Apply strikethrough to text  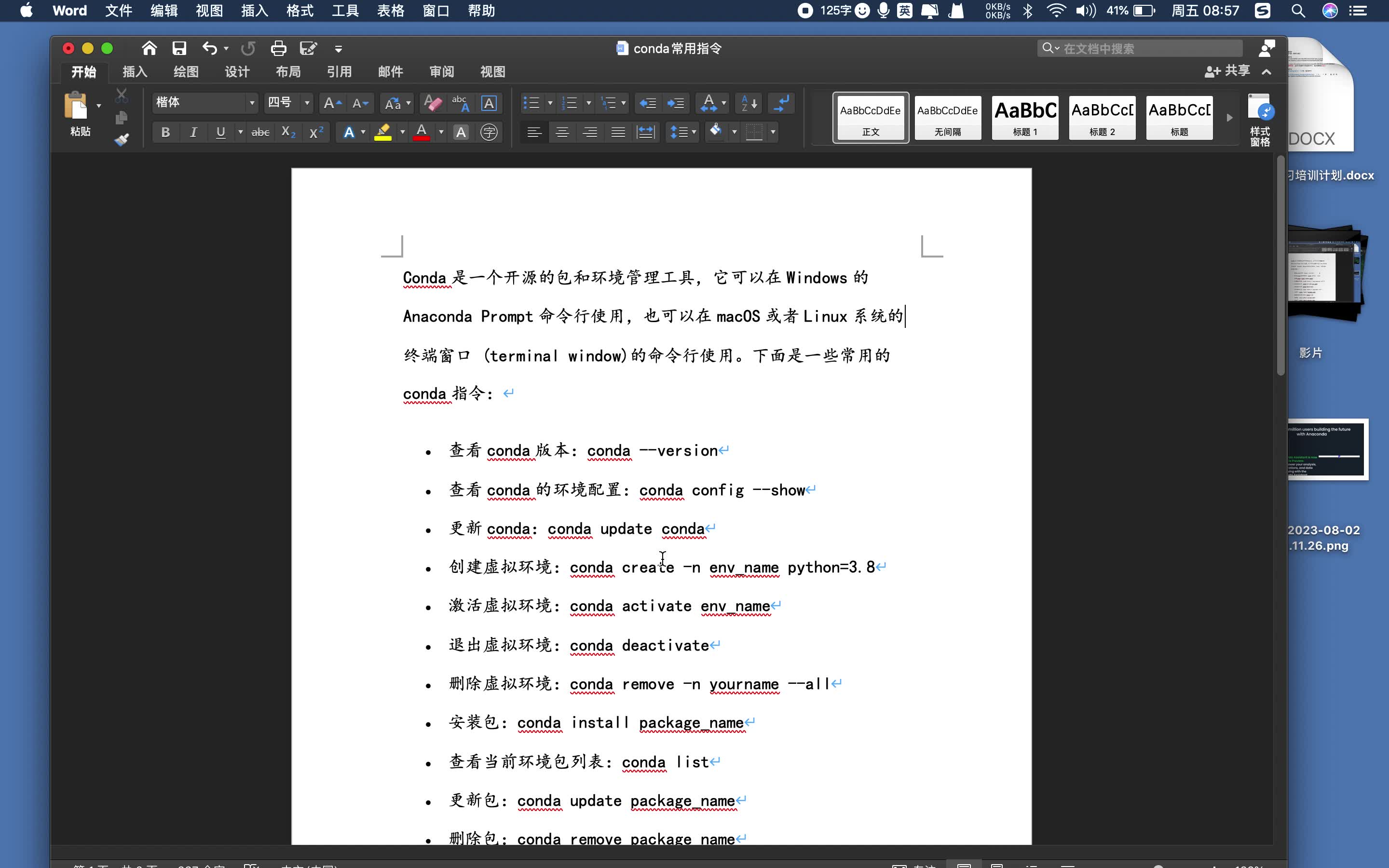click(261, 132)
